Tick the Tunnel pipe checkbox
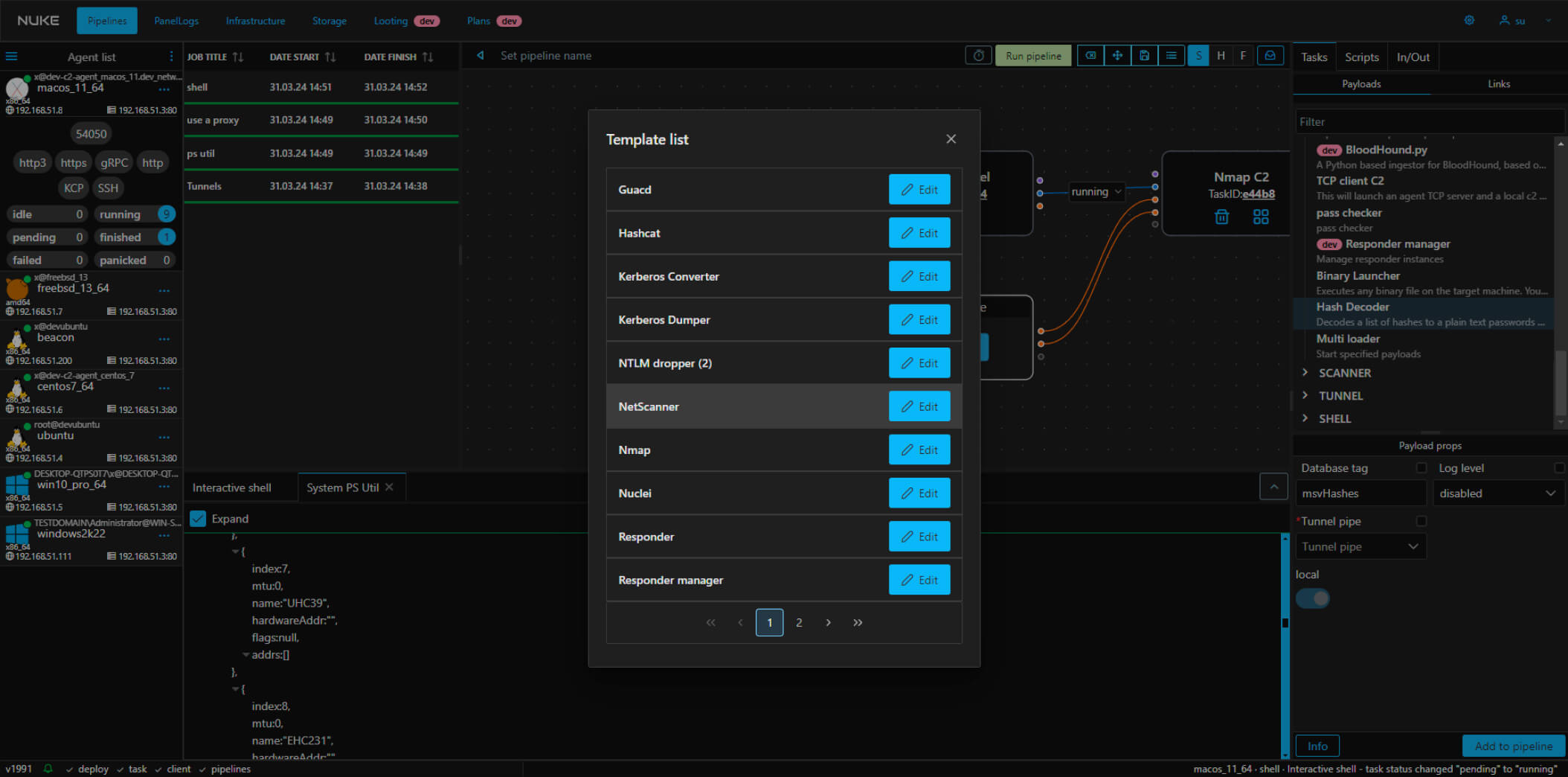 (x=1421, y=521)
